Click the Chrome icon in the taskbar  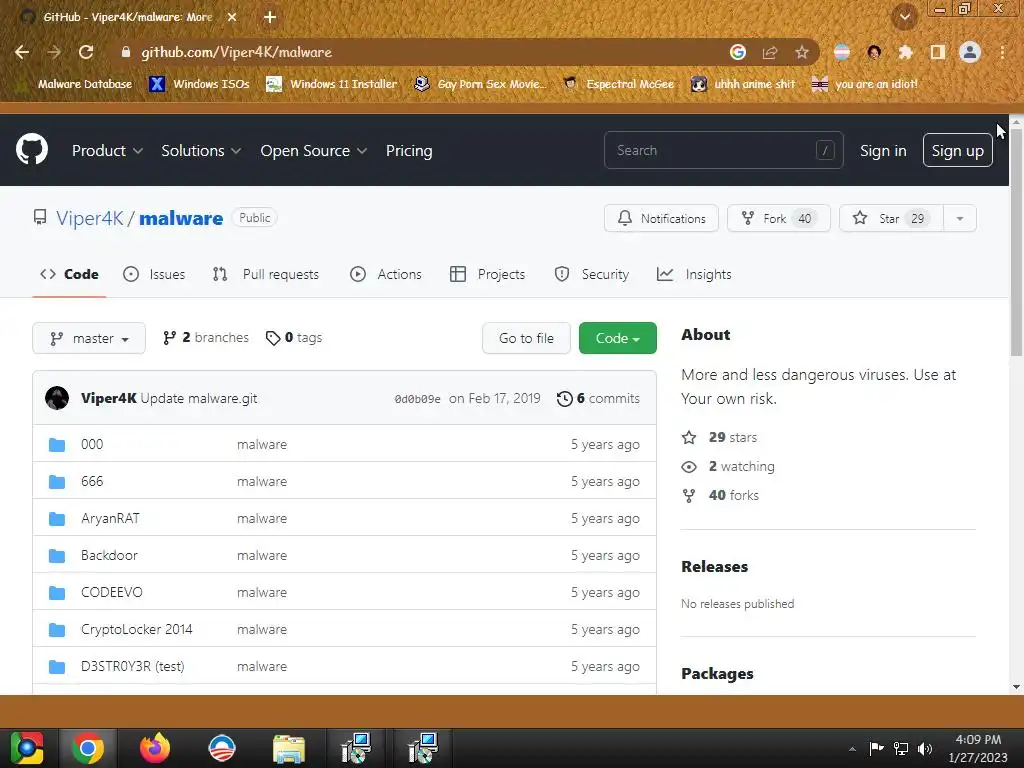pos(88,748)
